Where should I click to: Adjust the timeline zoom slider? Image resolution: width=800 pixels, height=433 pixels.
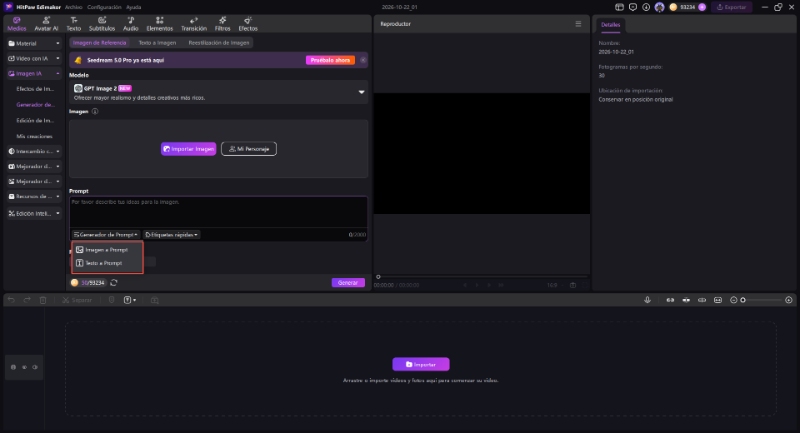click(762, 300)
